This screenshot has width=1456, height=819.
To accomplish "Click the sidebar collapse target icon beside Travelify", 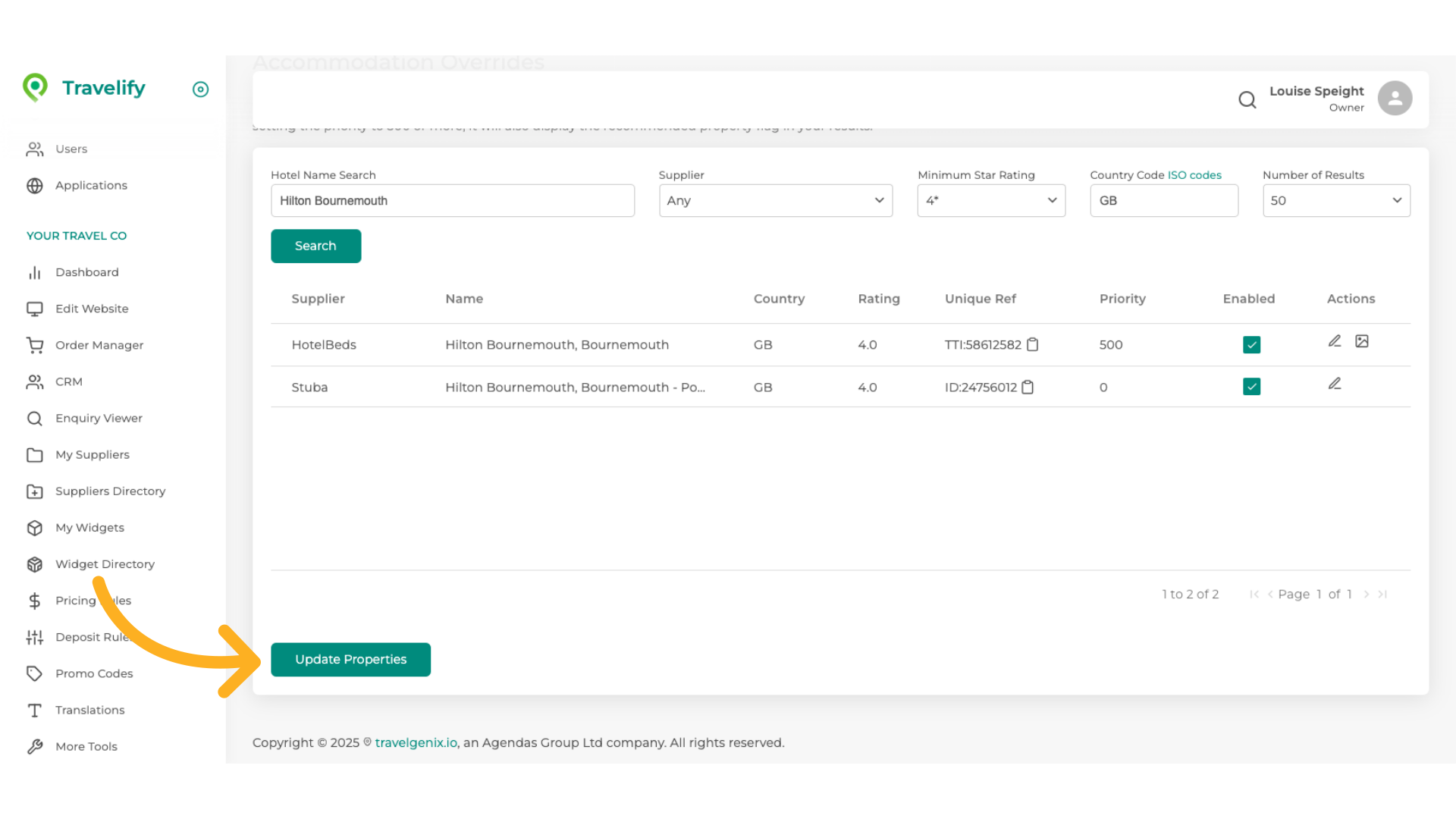I will (200, 89).
